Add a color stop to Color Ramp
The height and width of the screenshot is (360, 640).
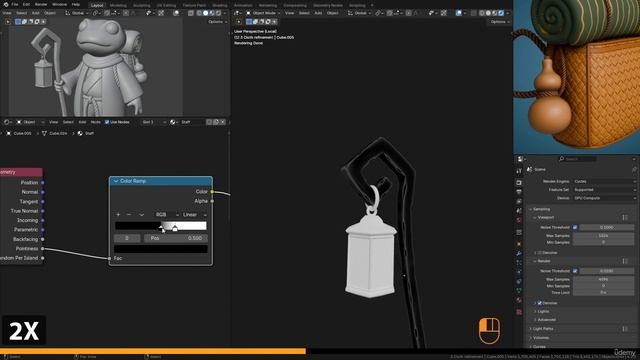118,215
